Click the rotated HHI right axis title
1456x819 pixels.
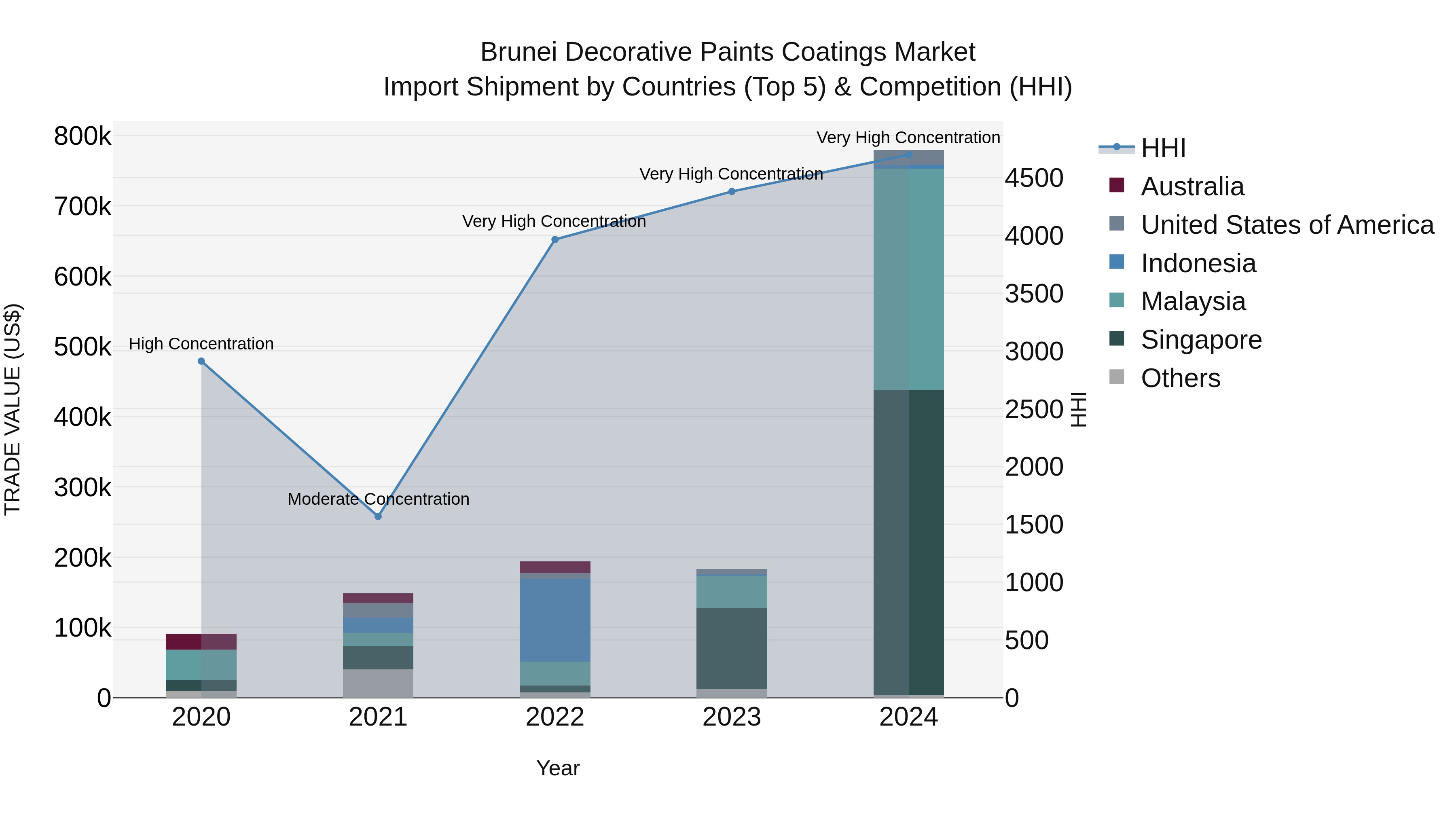tap(1079, 409)
